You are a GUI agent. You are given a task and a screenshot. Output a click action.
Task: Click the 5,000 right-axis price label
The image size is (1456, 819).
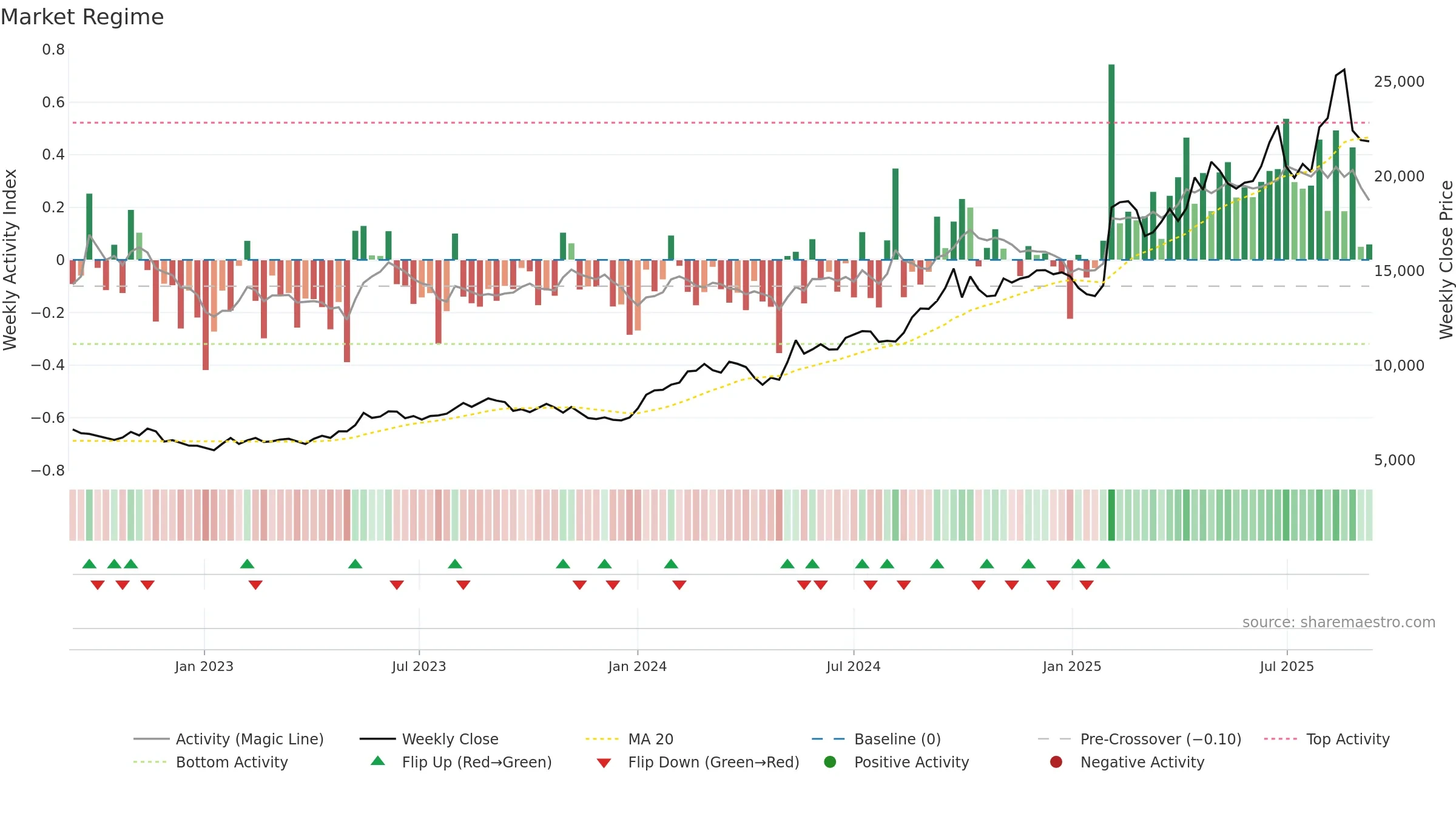(x=1394, y=460)
